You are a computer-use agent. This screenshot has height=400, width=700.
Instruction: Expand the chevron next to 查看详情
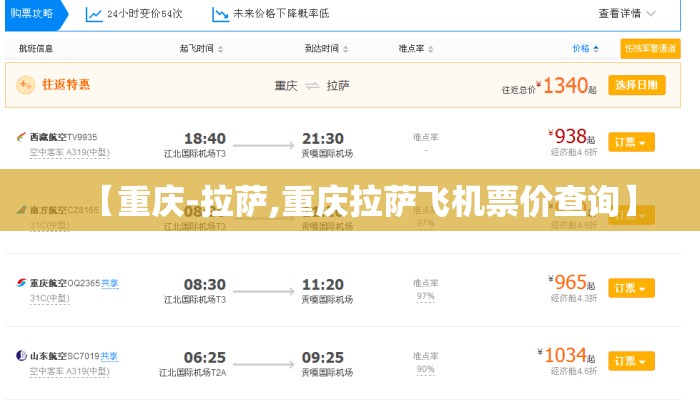(x=651, y=13)
